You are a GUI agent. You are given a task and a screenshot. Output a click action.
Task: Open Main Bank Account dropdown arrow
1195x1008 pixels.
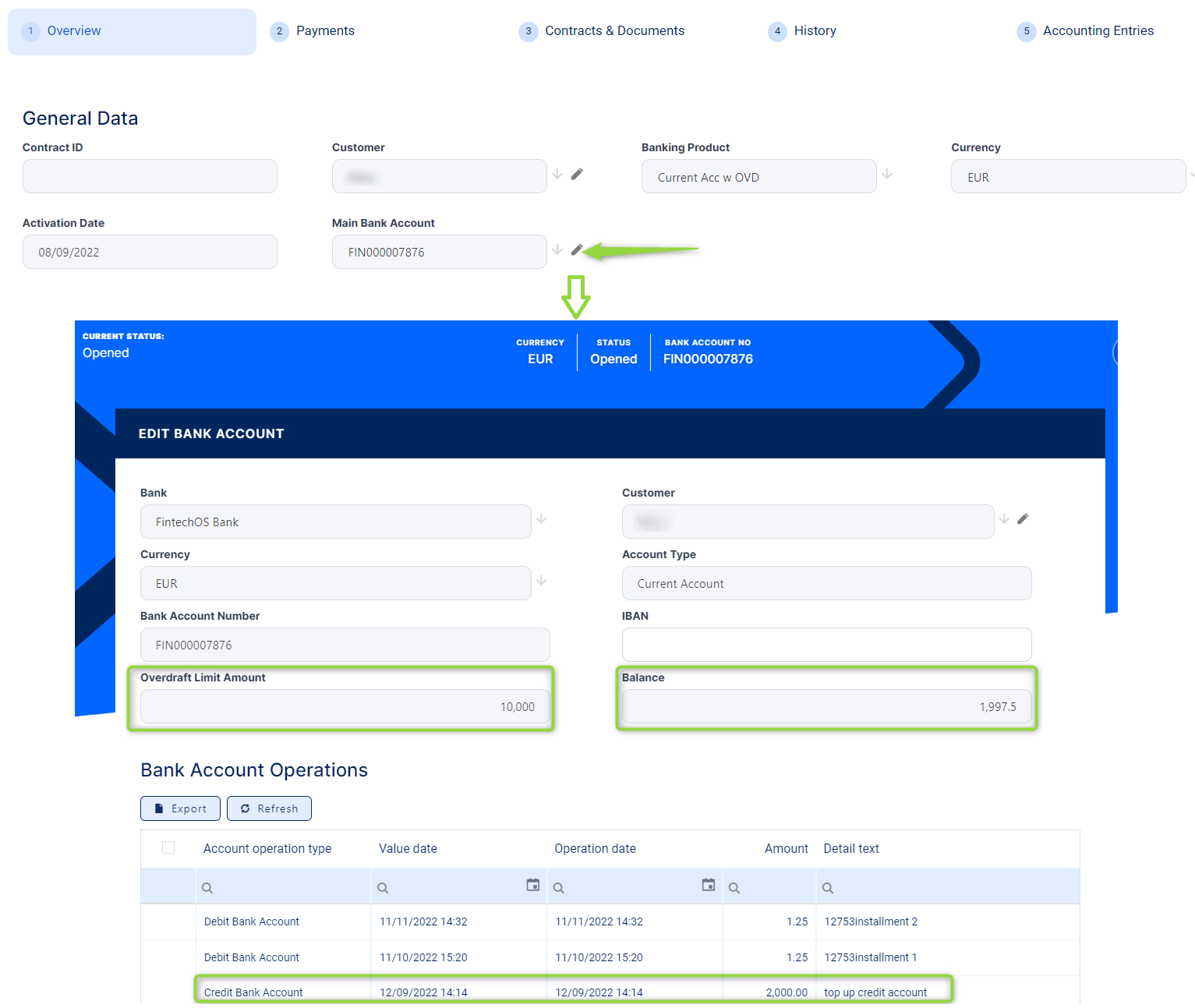(557, 250)
